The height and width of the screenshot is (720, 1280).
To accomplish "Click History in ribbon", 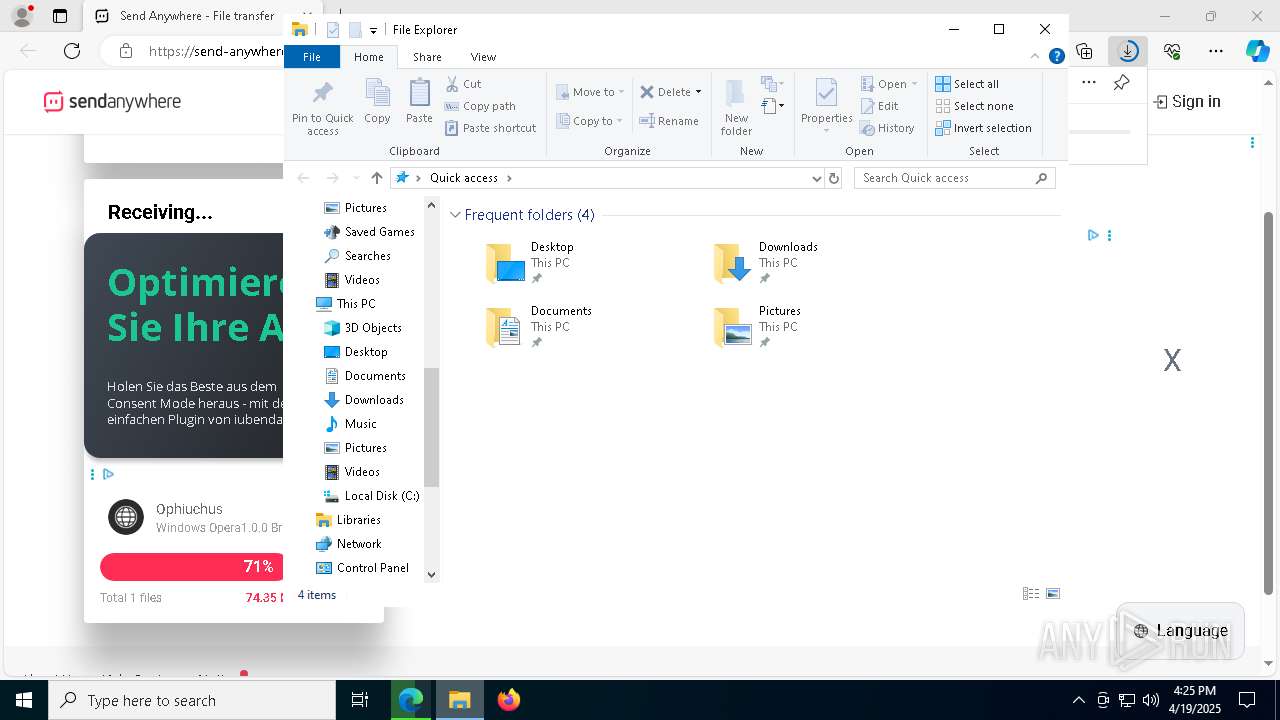I will coord(887,128).
